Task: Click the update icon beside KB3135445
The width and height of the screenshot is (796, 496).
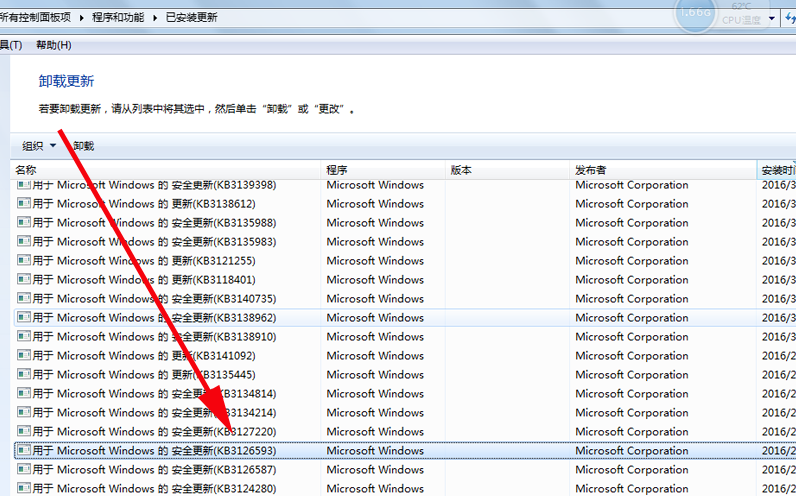Action: tap(24, 375)
